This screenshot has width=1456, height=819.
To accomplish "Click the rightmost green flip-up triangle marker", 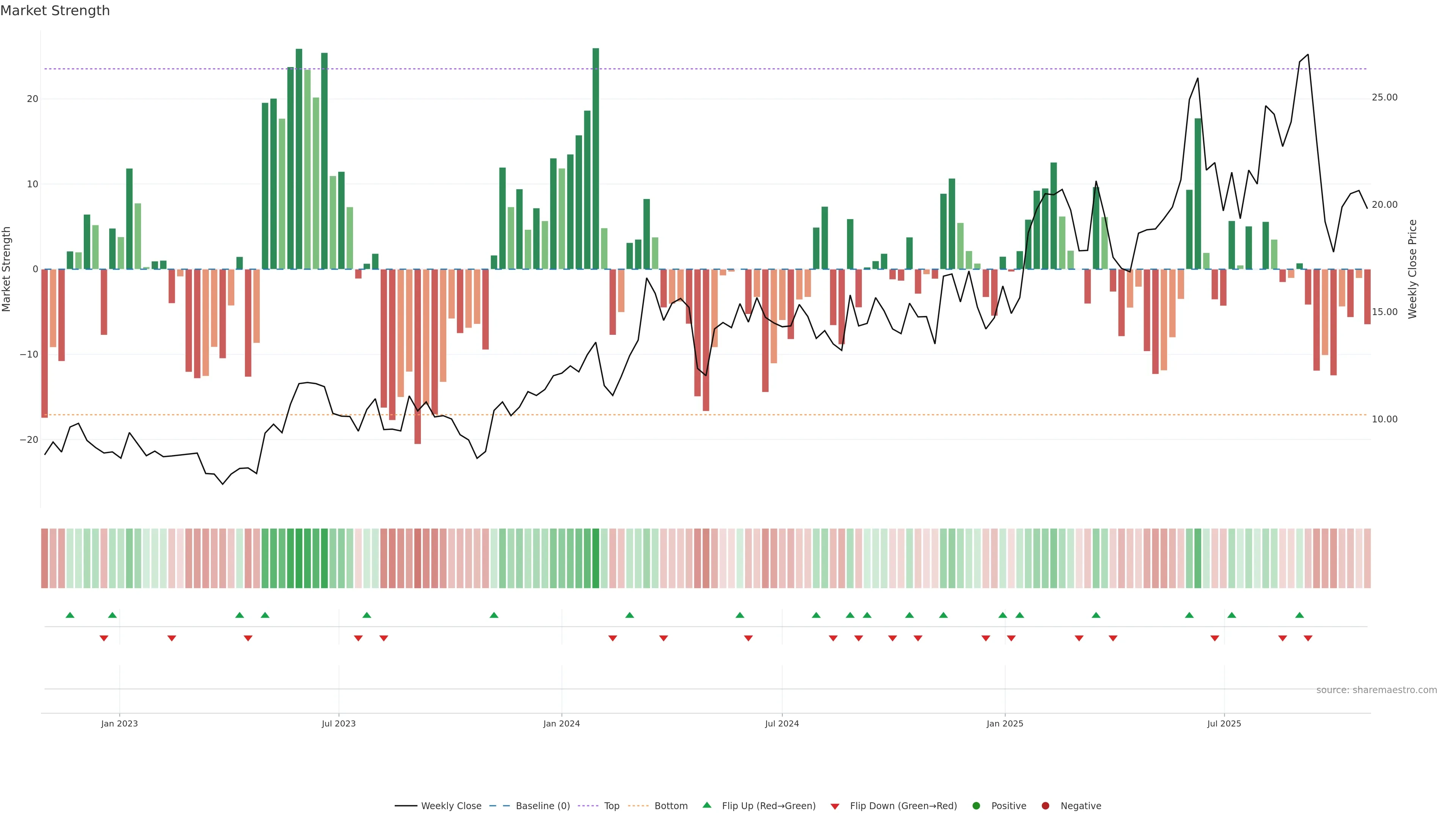I will coord(1299,615).
